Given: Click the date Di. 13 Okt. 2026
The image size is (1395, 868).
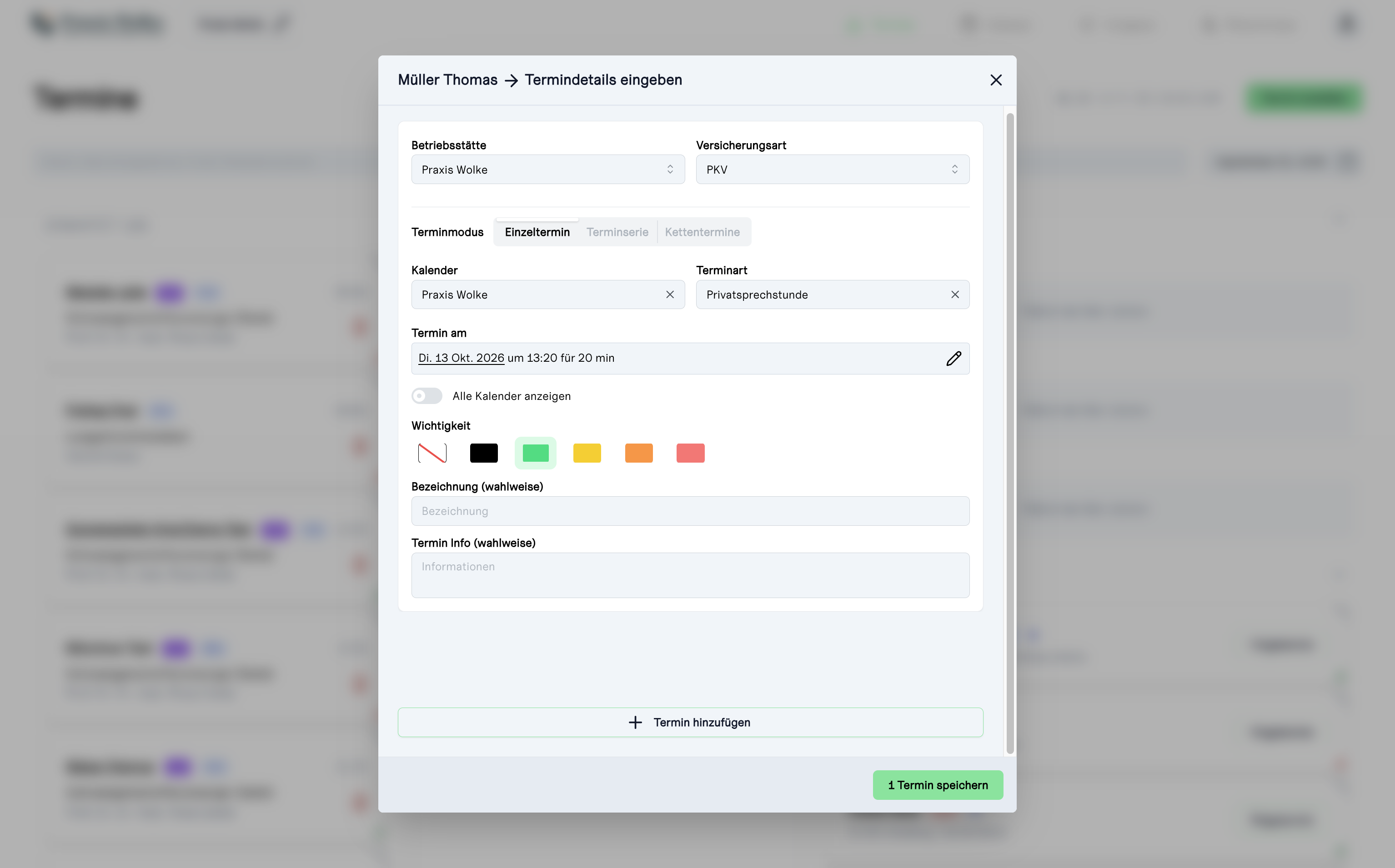Looking at the screenshot, I should 461,358.
